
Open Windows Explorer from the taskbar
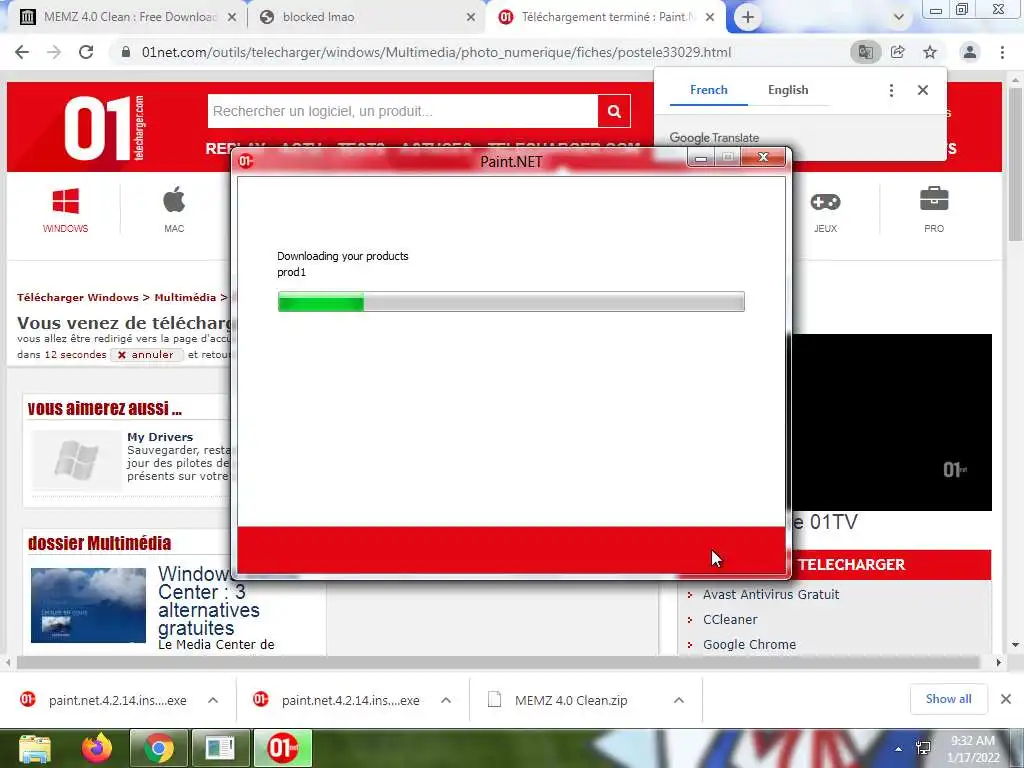(x=35, y=748)
